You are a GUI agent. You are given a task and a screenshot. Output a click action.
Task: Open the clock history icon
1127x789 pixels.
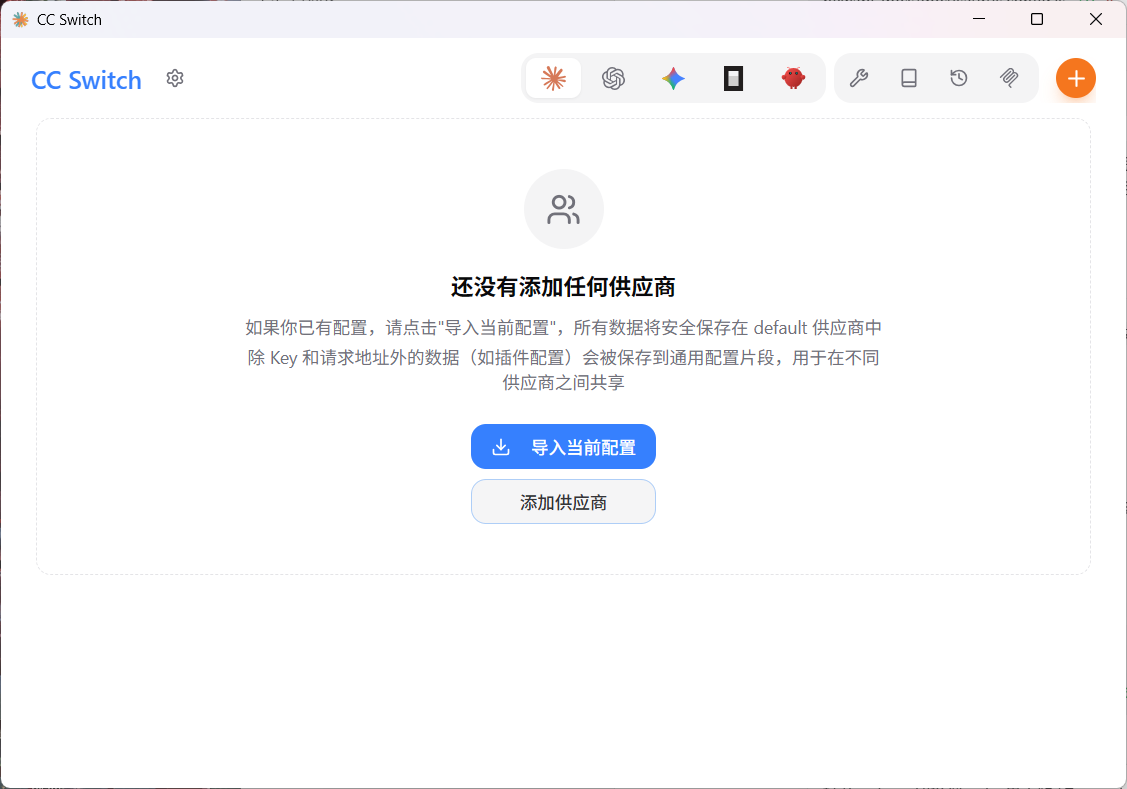click(959, 78)
